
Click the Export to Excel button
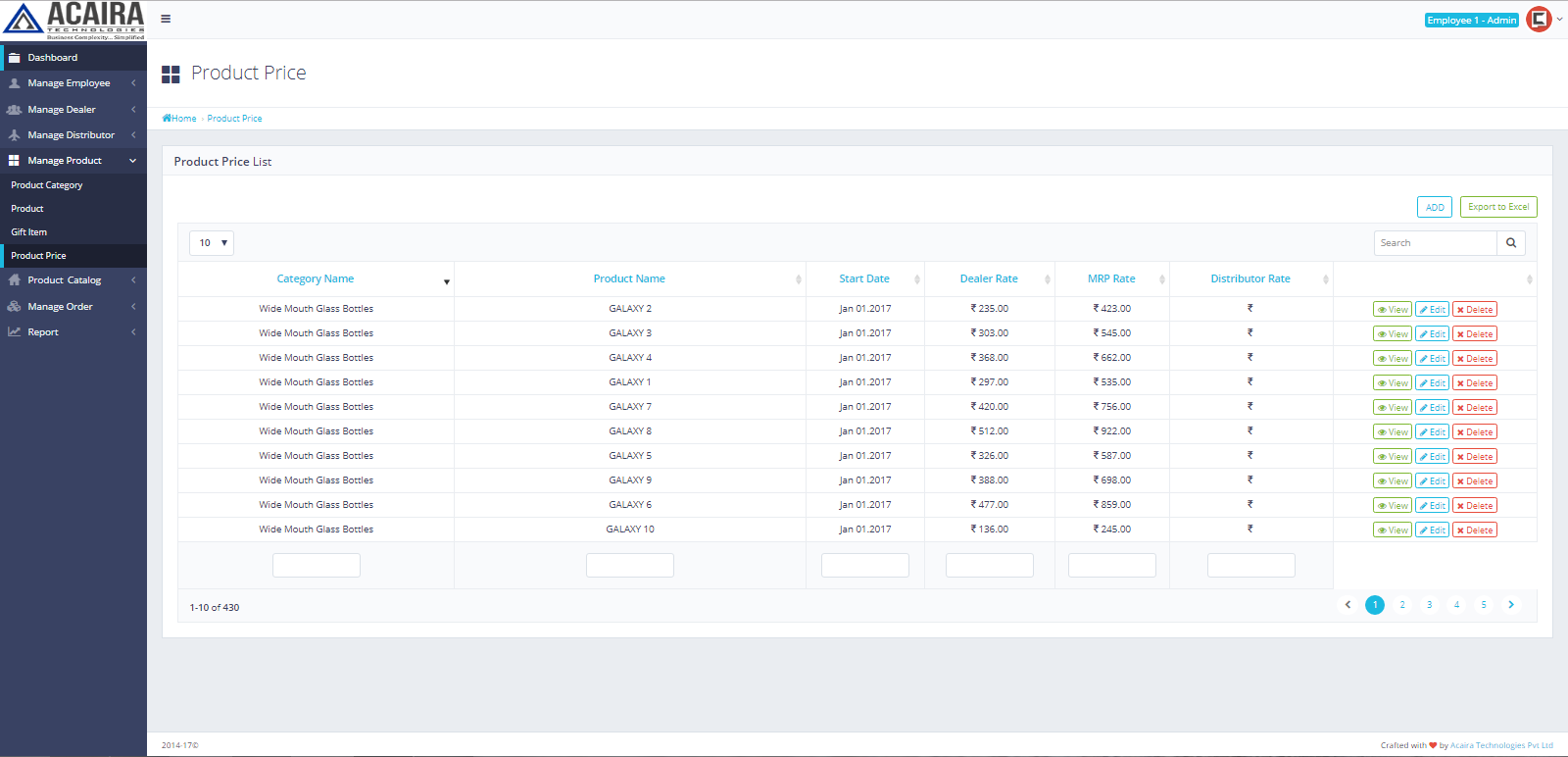coord(1497,207)
